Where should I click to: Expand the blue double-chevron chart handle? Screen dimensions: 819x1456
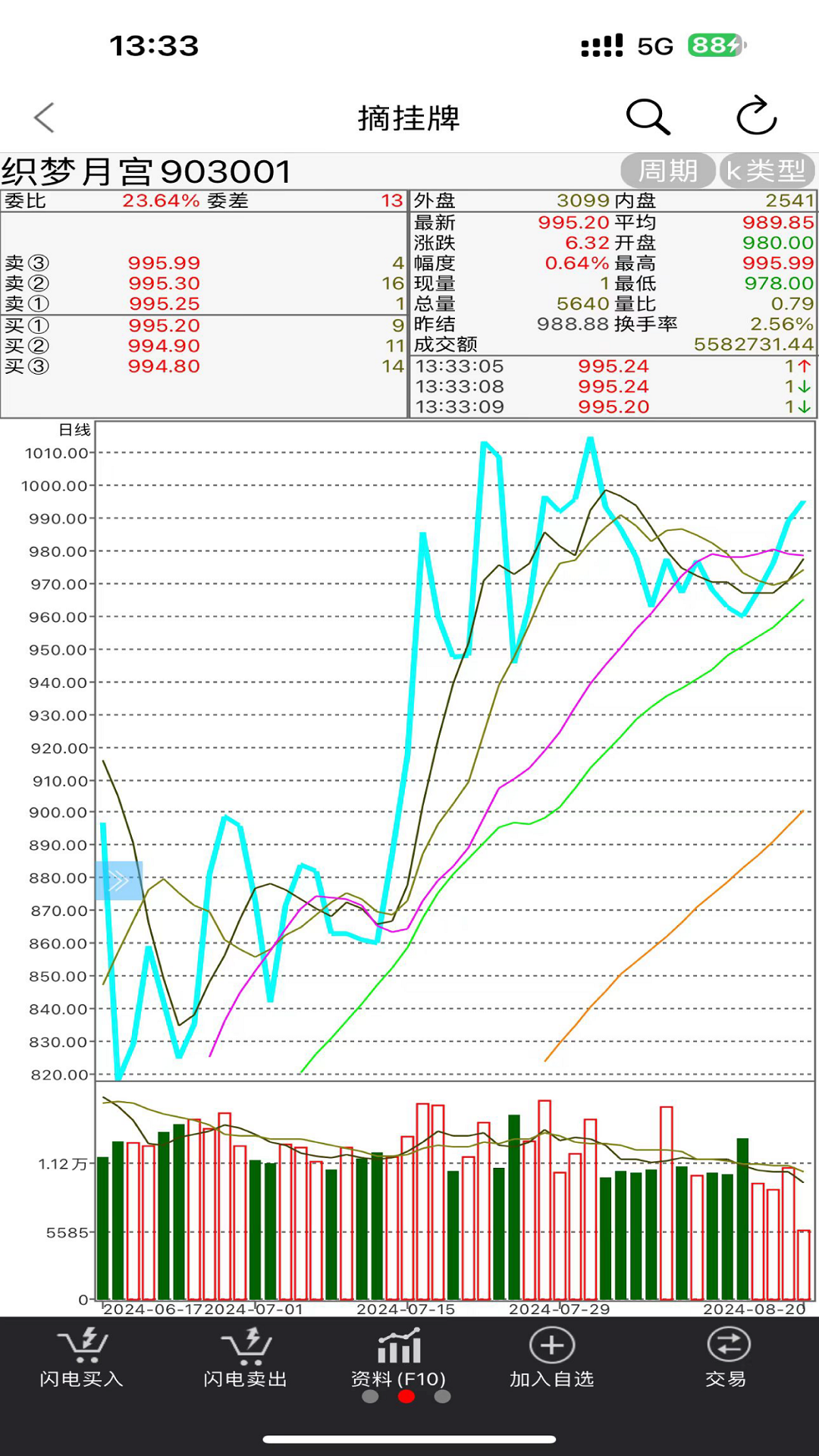click(119, 880)
